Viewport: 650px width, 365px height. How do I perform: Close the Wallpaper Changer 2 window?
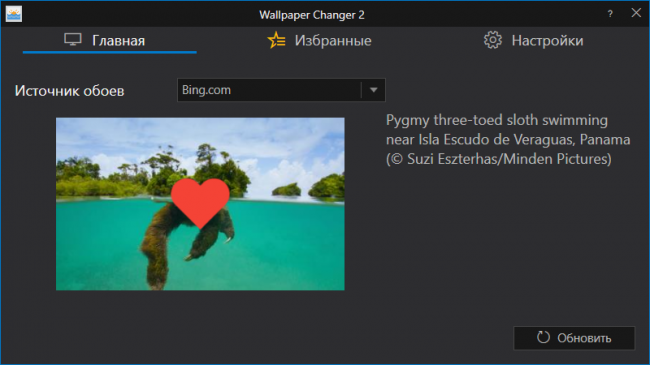coord(636,13)
